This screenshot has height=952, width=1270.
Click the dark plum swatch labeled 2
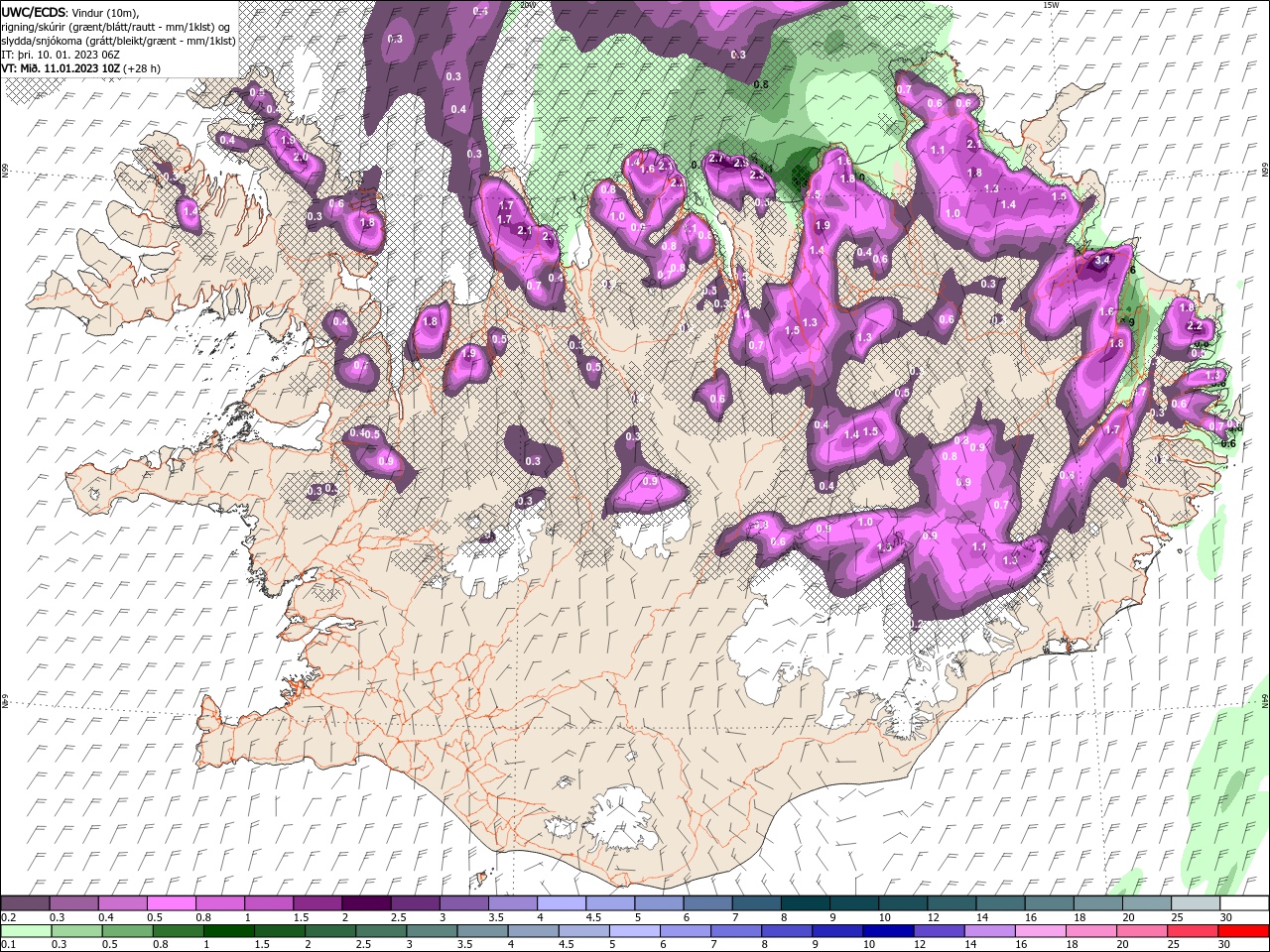pyautogui.click(x=366, y=903)
